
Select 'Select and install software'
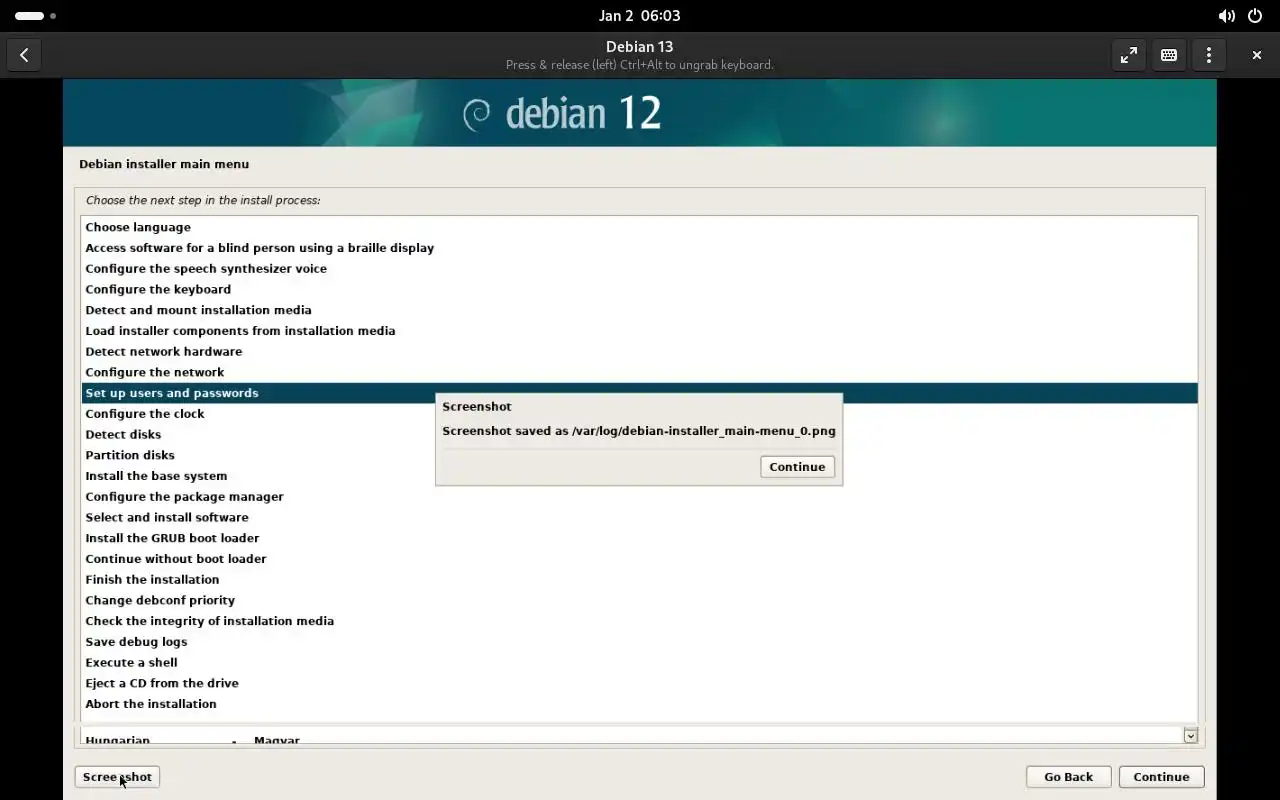[639, 518]
